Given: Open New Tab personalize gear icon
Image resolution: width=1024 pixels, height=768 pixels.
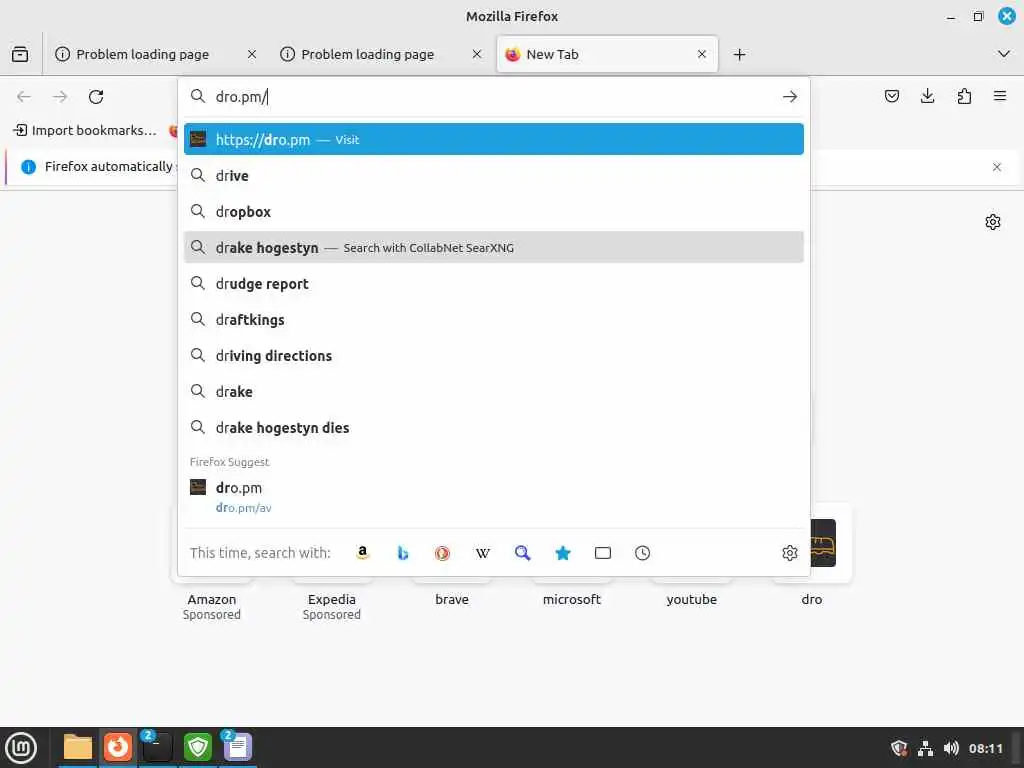Looking at the screenshot, I should click(x=993, y=222).
